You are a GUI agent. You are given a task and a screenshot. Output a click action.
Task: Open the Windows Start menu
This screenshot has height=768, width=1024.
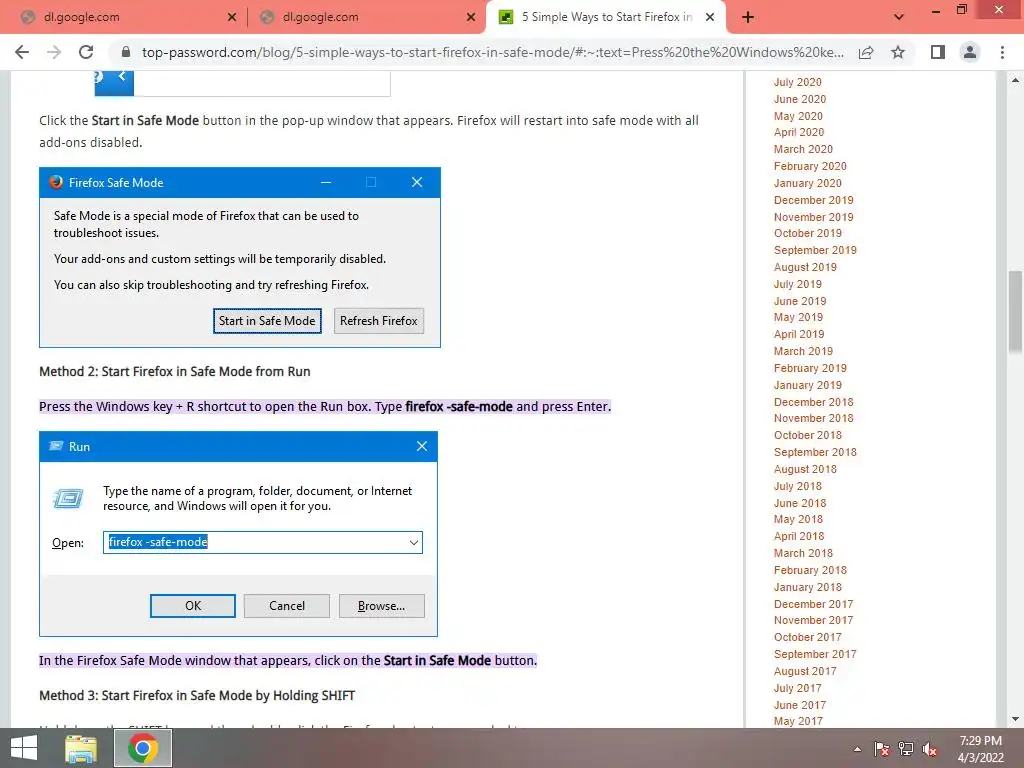pyautogui.click(x=23, y=748)
